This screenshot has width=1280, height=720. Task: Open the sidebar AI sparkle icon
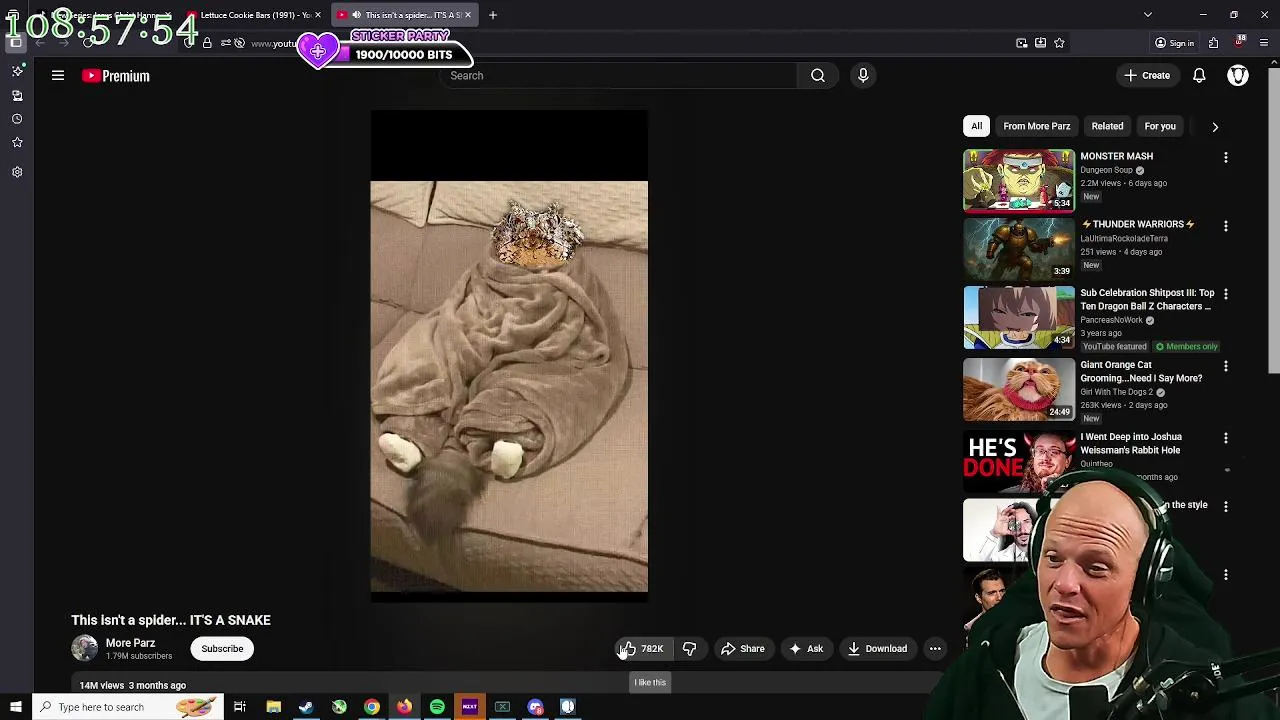[x=17, y=71]
